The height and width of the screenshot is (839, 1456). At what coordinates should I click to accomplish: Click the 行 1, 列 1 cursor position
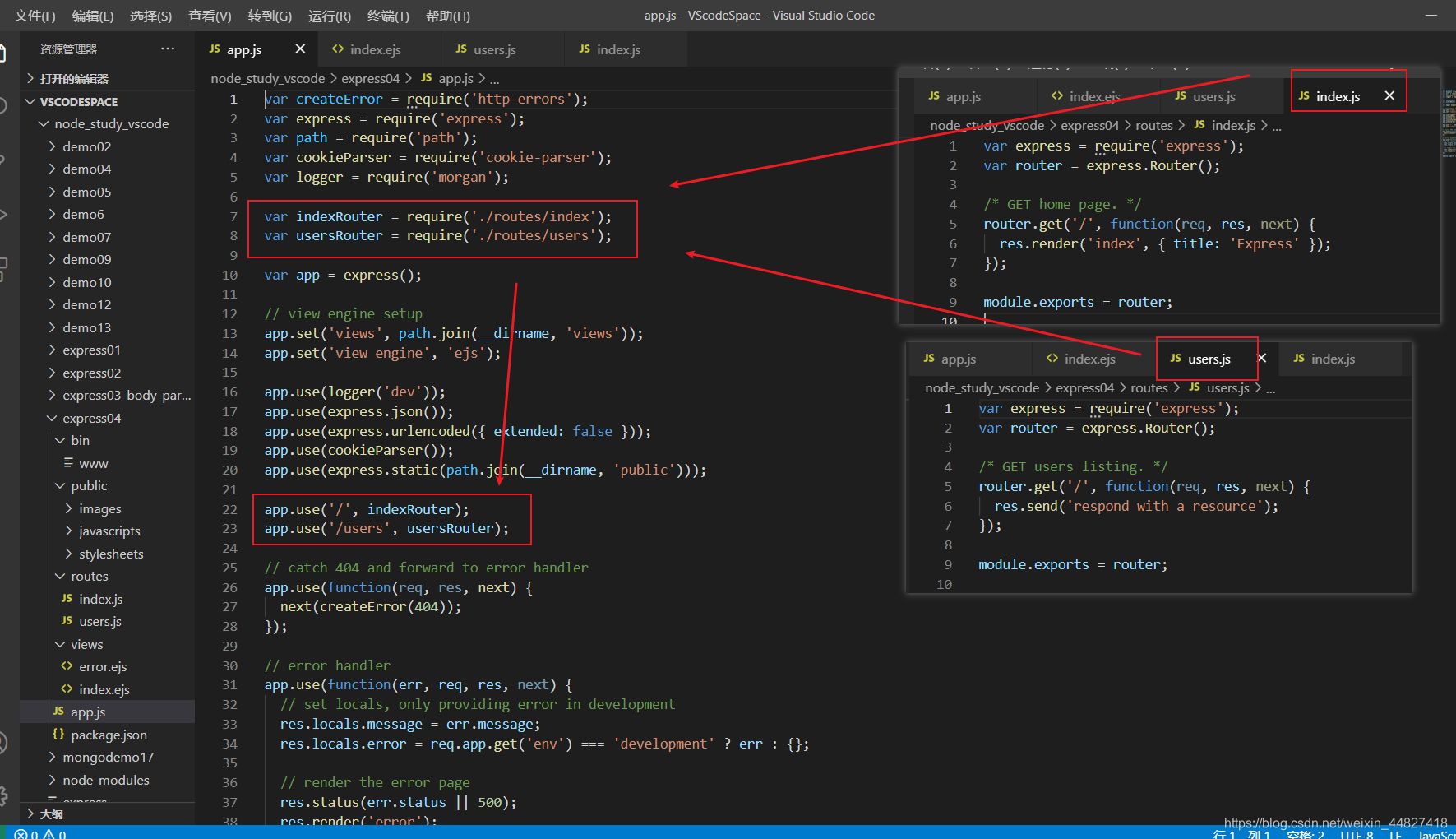(x=1241, y=833)
